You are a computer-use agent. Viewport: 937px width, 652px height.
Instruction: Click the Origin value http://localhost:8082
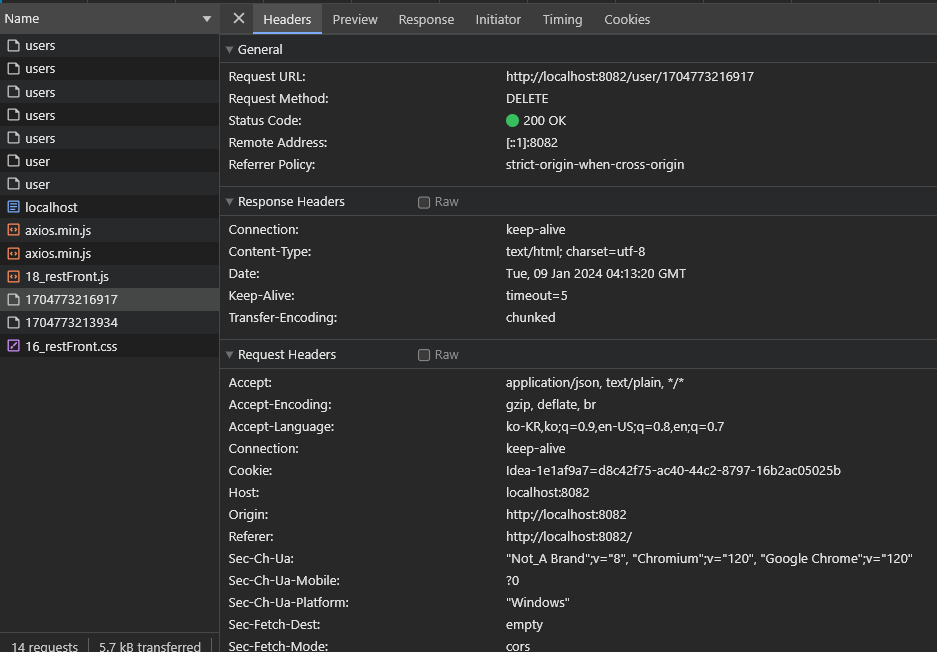(x=566, y=515)
